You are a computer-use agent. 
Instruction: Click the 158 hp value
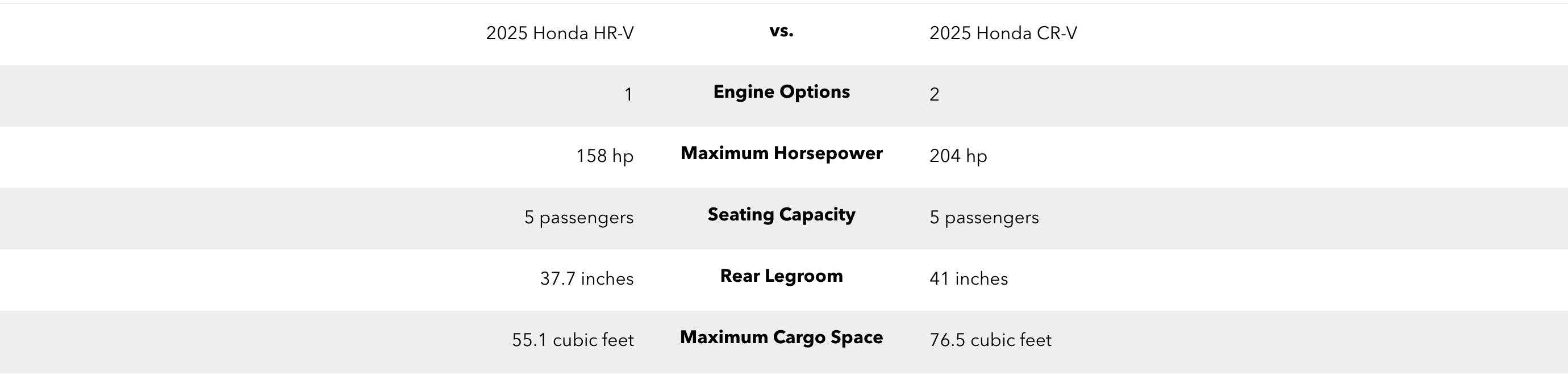(604, 156)
